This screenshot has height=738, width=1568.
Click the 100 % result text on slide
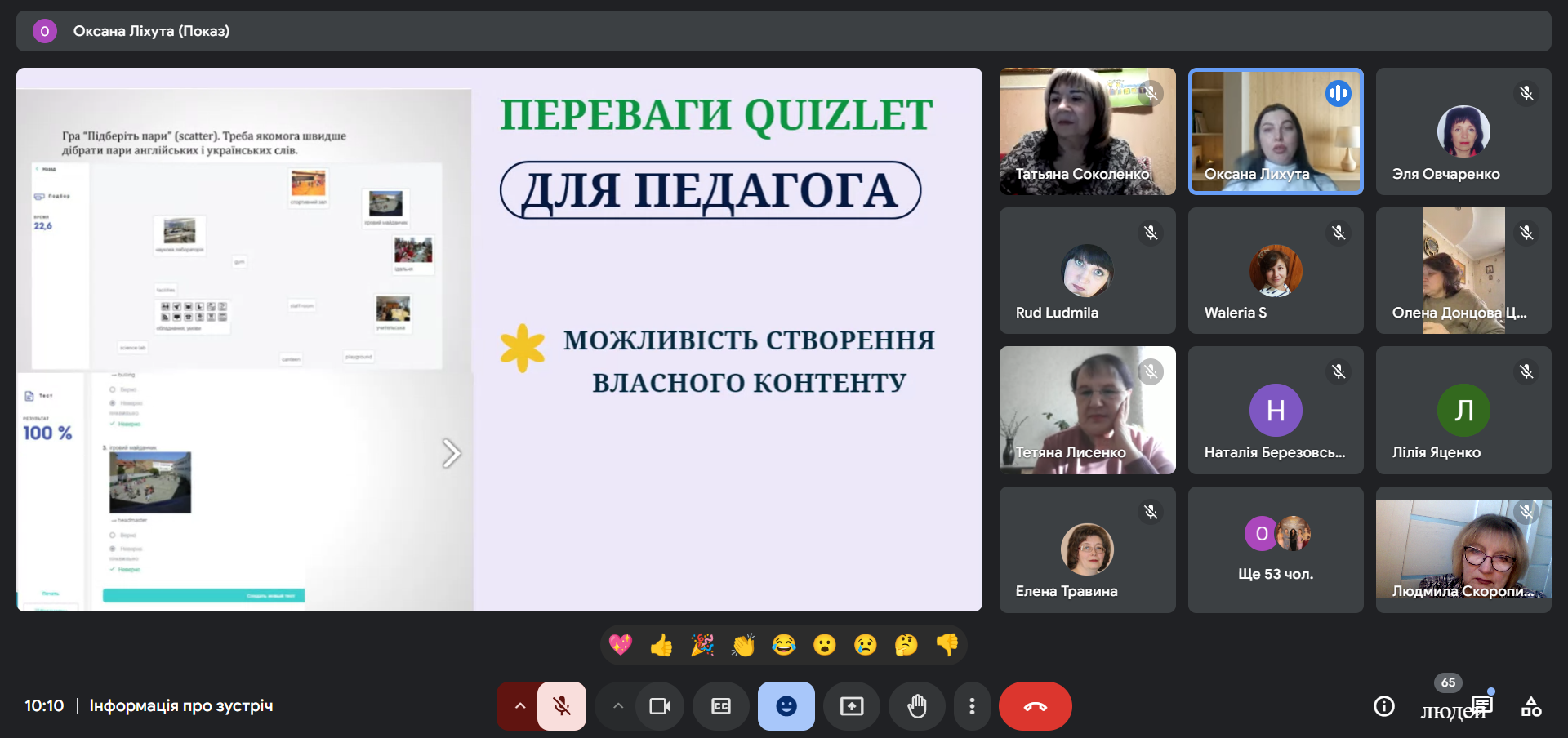point(47,433)
